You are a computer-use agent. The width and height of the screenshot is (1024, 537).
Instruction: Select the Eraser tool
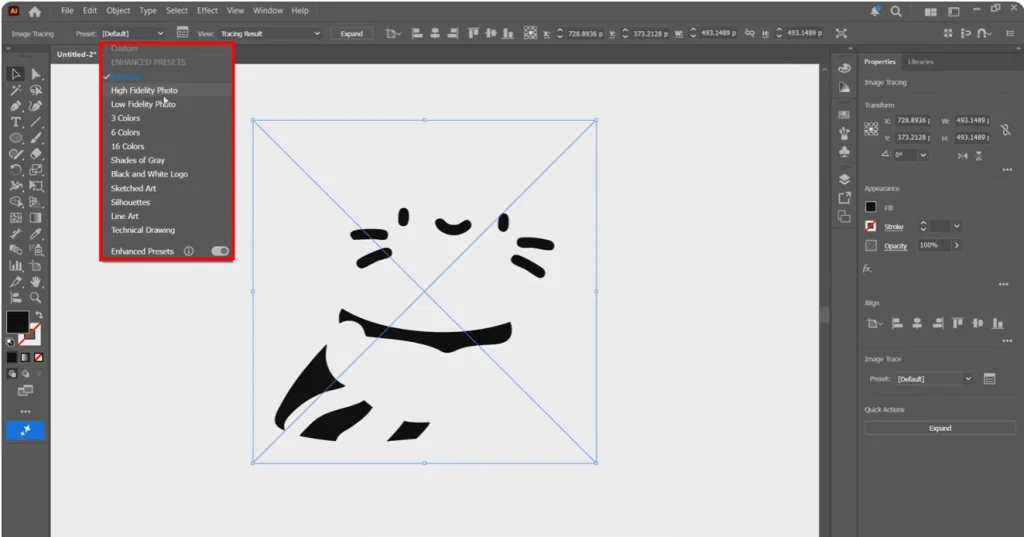pos(36,154)
